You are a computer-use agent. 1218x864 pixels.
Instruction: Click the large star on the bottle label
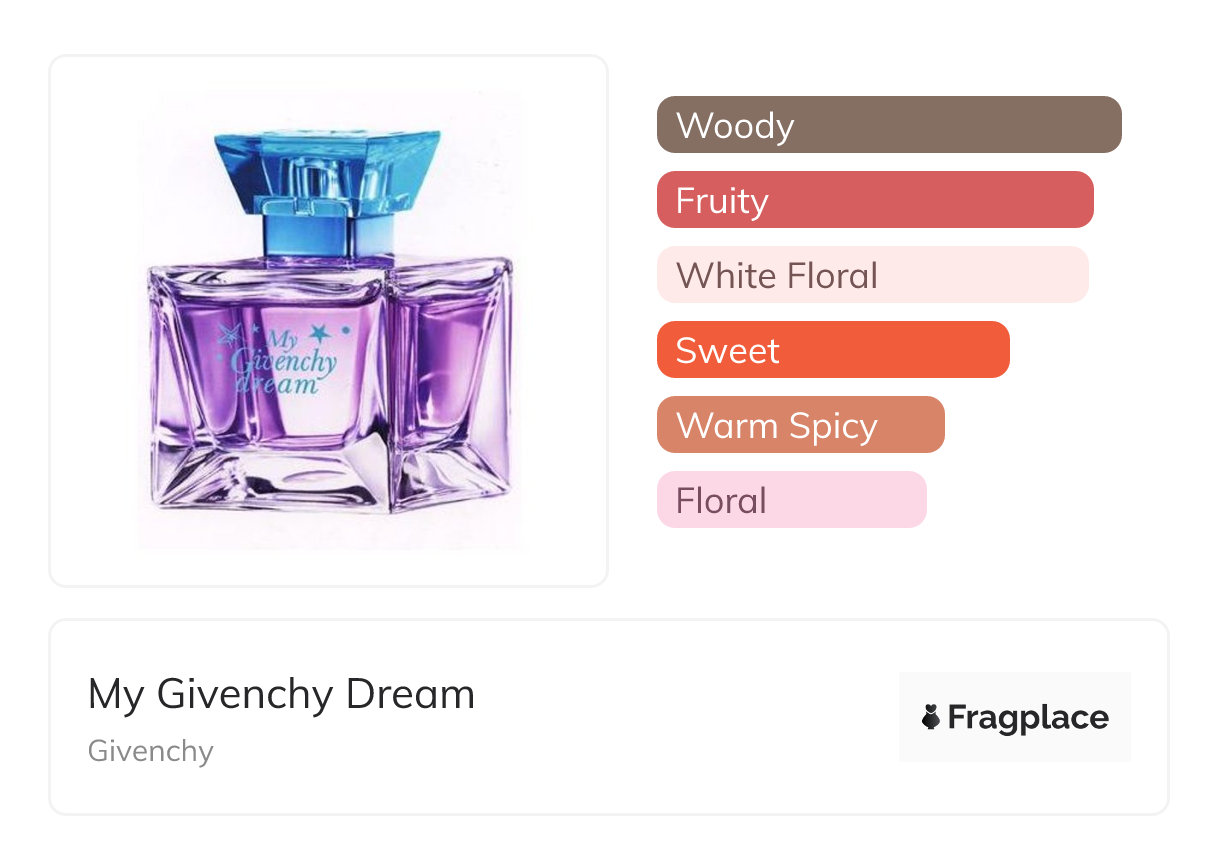(x=320, y=332)
